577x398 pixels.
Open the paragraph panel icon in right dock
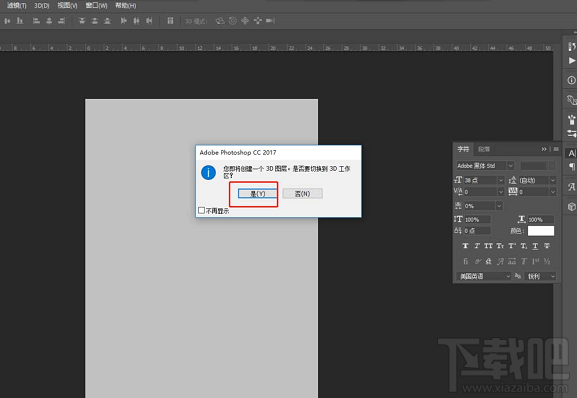[572, 167]
